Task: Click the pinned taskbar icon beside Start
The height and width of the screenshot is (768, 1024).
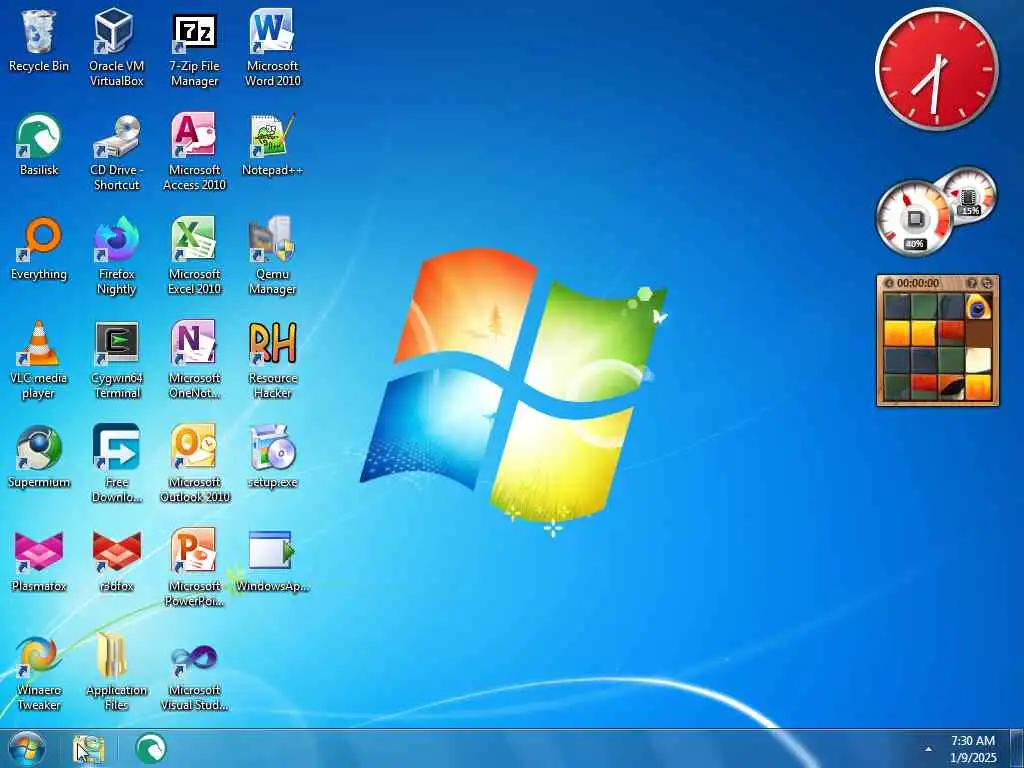Action: coord(88,749)
